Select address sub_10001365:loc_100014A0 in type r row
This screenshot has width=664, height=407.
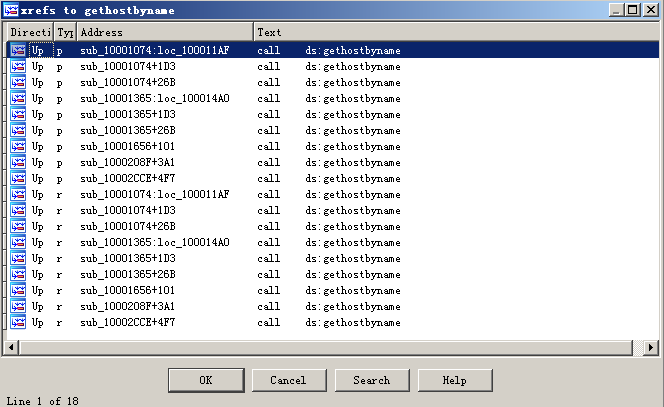155,242
